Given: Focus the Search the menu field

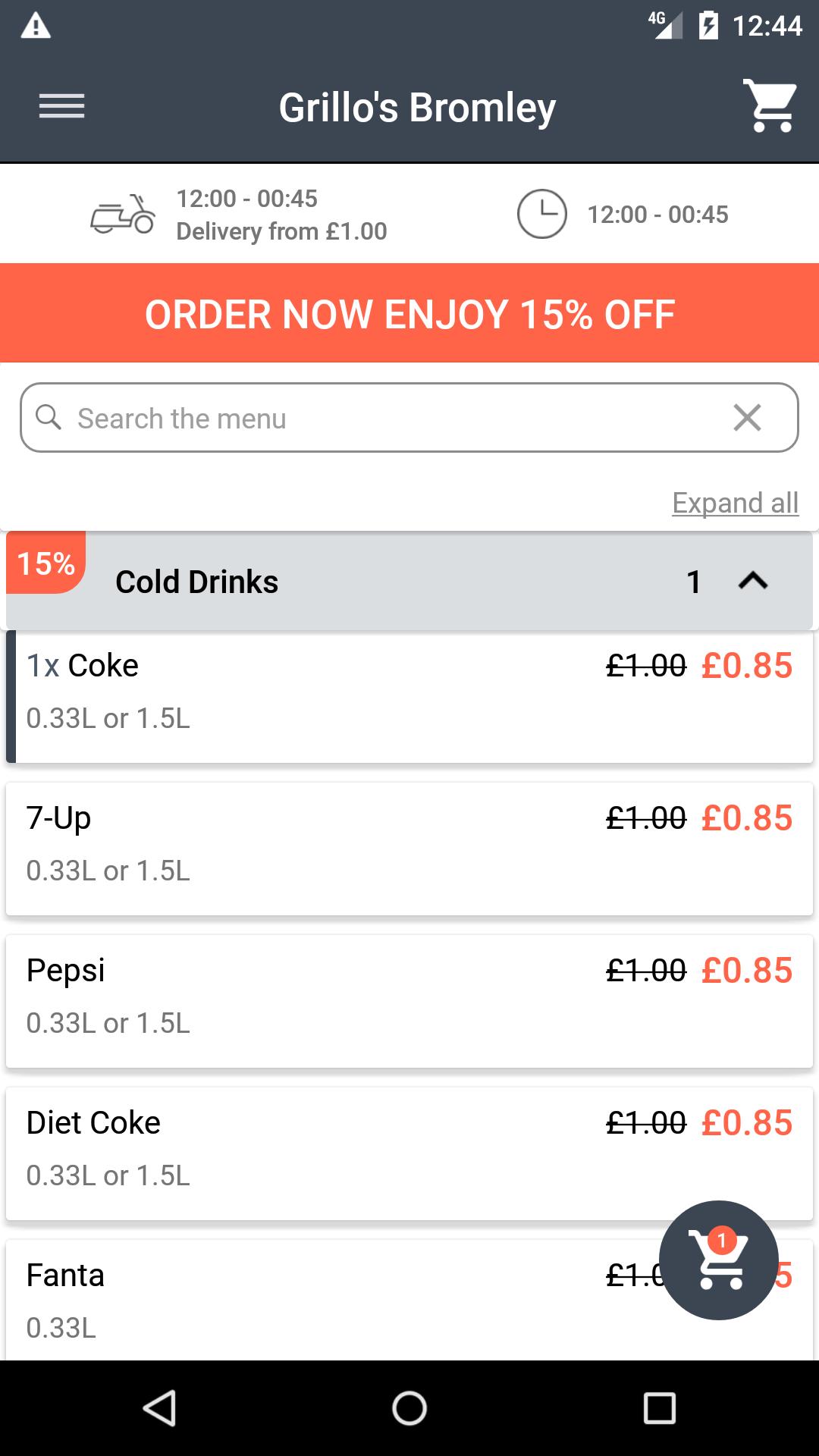Looking at the screenshot, I should pos(379,418).
